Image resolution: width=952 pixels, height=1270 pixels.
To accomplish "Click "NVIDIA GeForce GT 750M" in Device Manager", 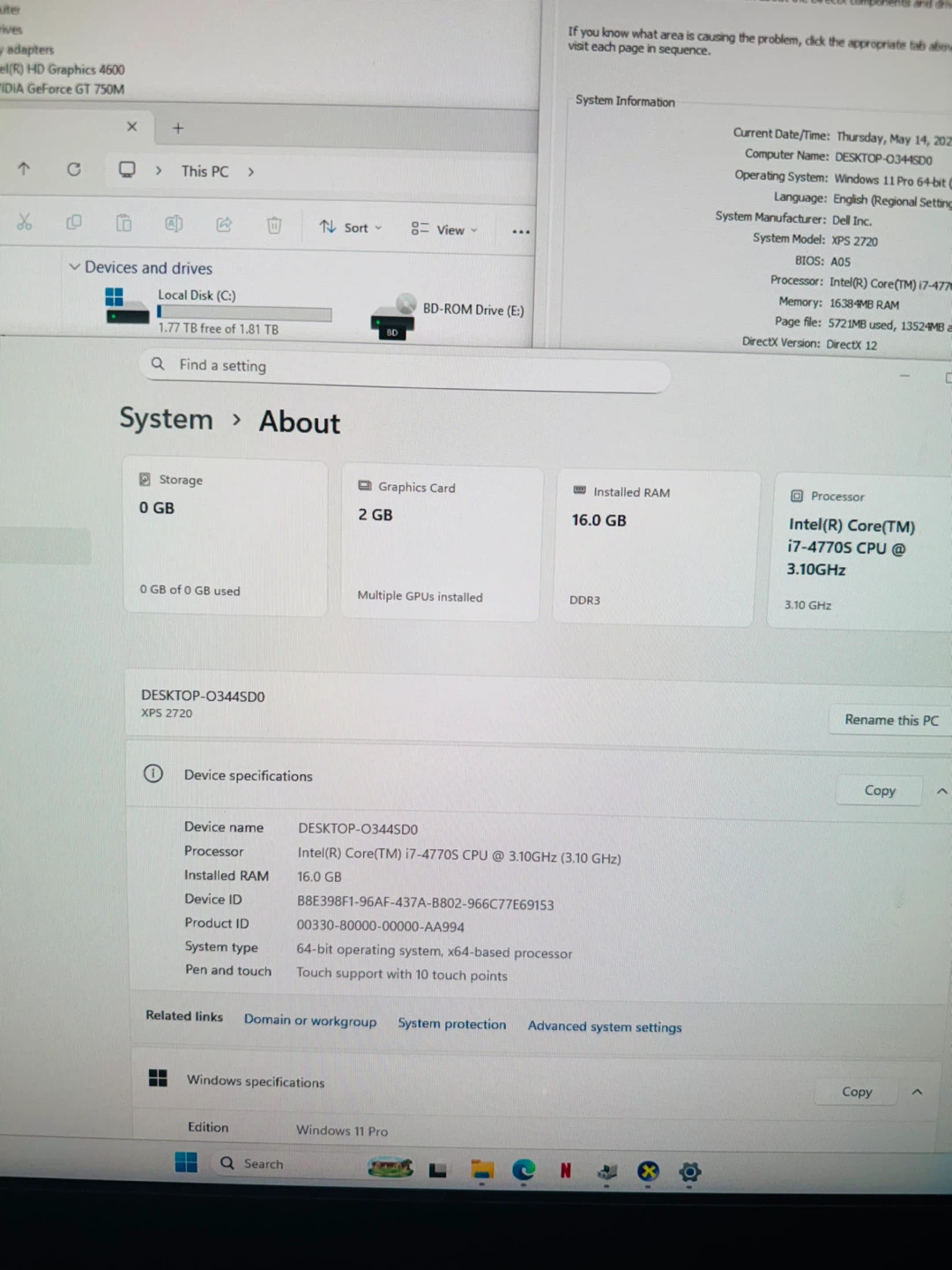I will tap(62, 89).
